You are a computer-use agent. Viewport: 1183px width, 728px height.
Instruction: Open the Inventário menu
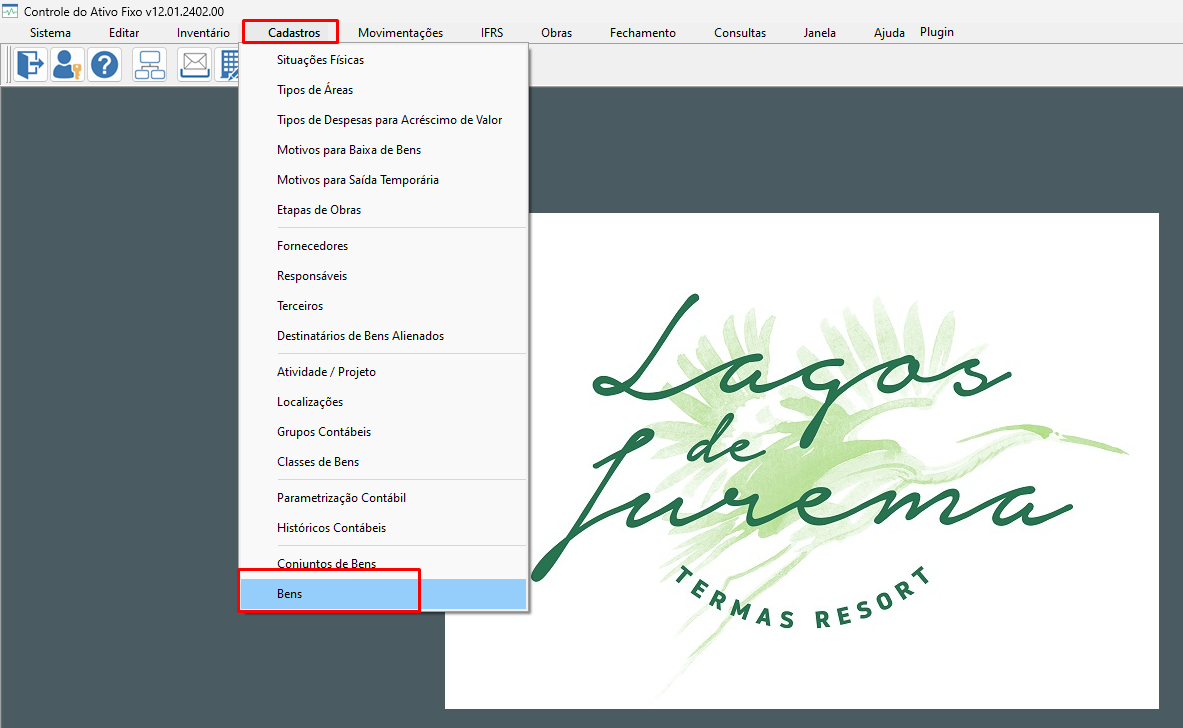pos(203,32)
